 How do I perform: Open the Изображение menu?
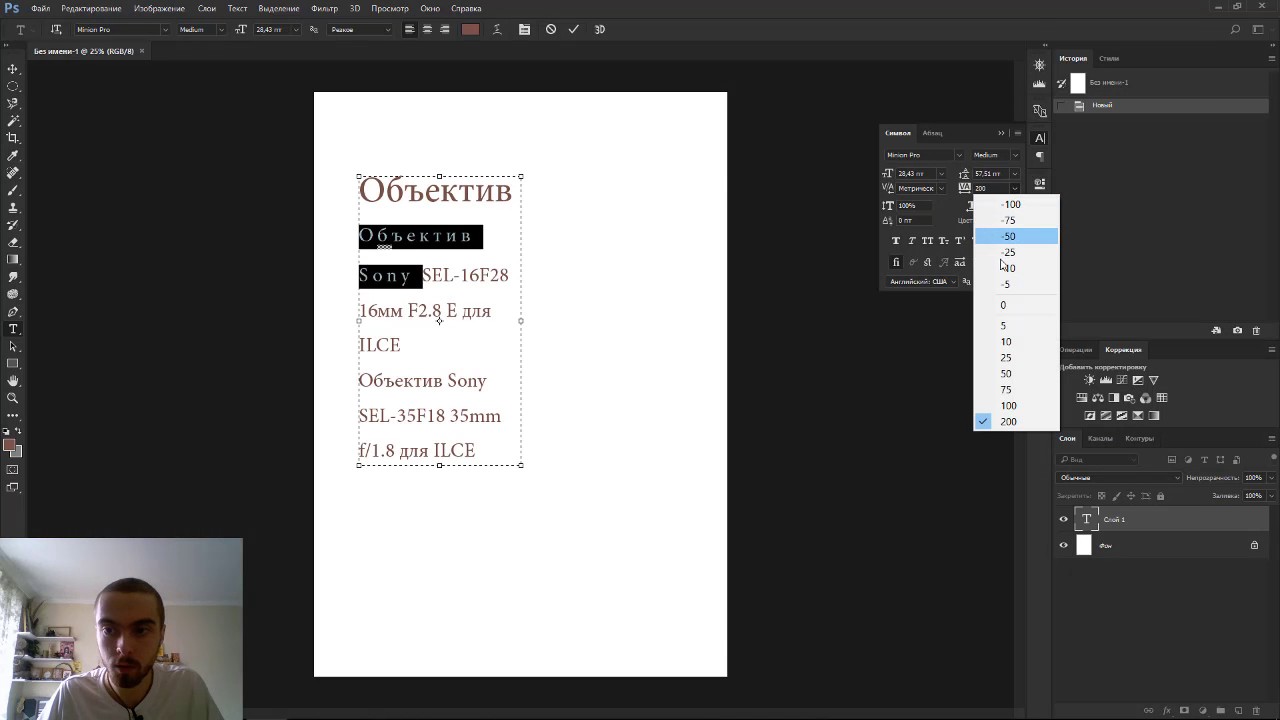pos(159,8)
